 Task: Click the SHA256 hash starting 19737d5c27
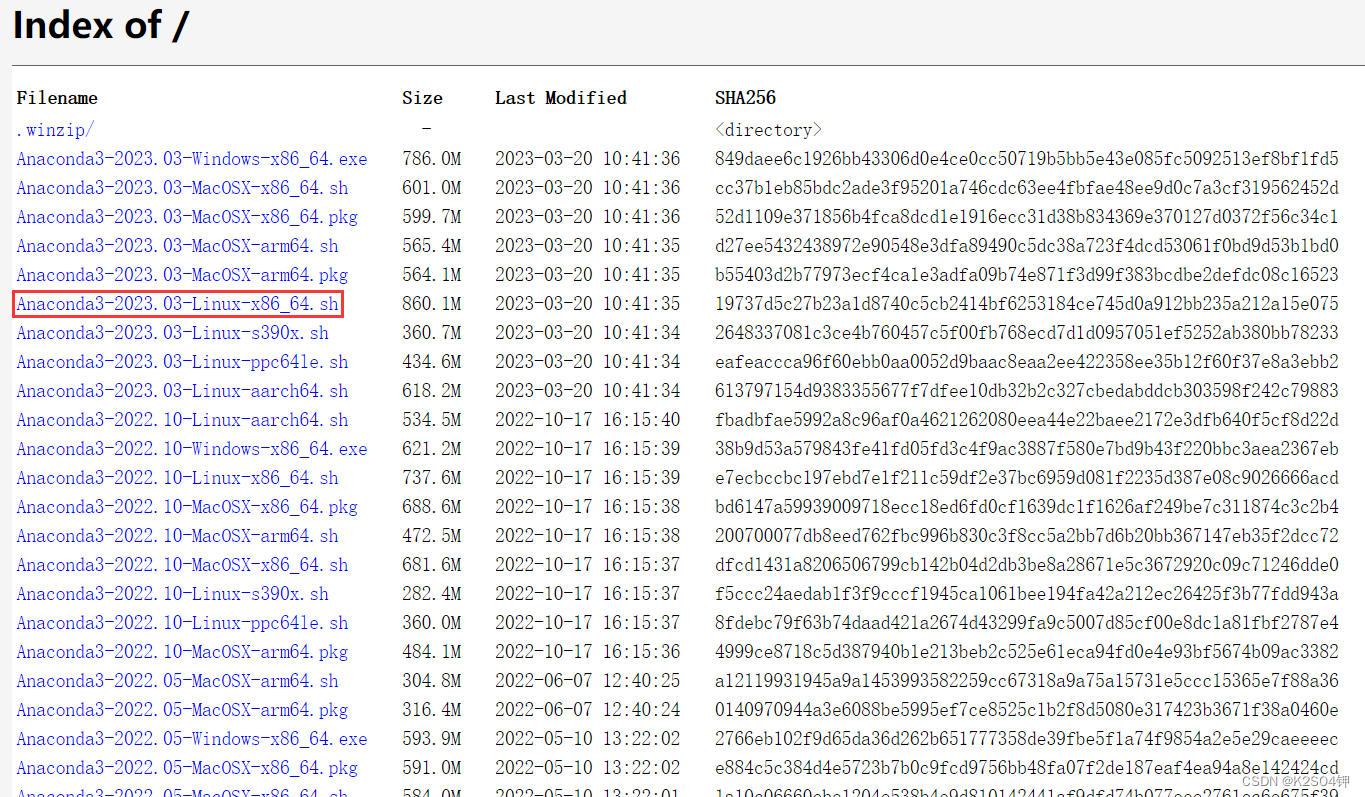click(1027, 304)
